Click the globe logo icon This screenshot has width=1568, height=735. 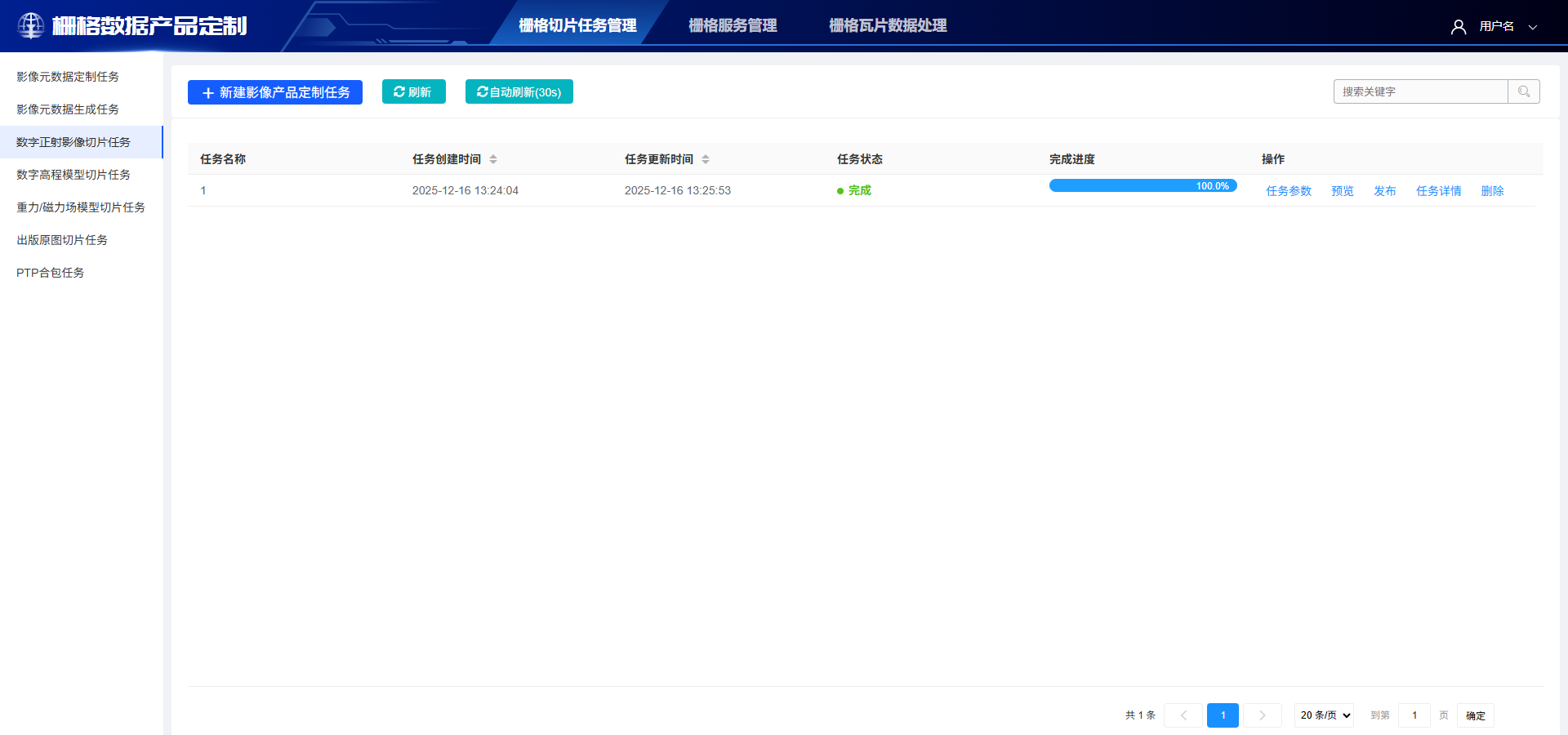pyautogui.click(x=31, y=26)
